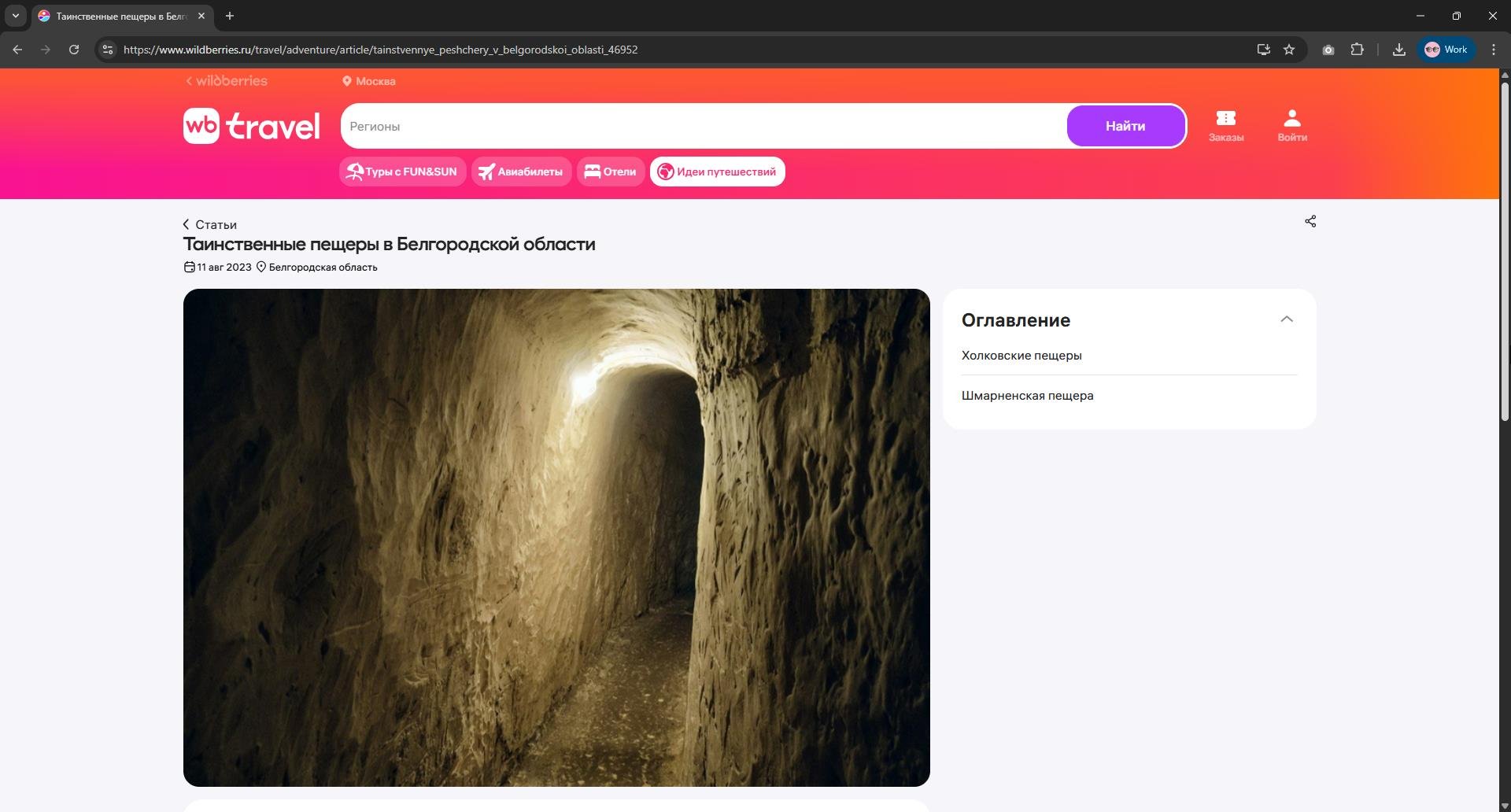
Task: Click the wb travel logo
Action: (x=252, y=126)
